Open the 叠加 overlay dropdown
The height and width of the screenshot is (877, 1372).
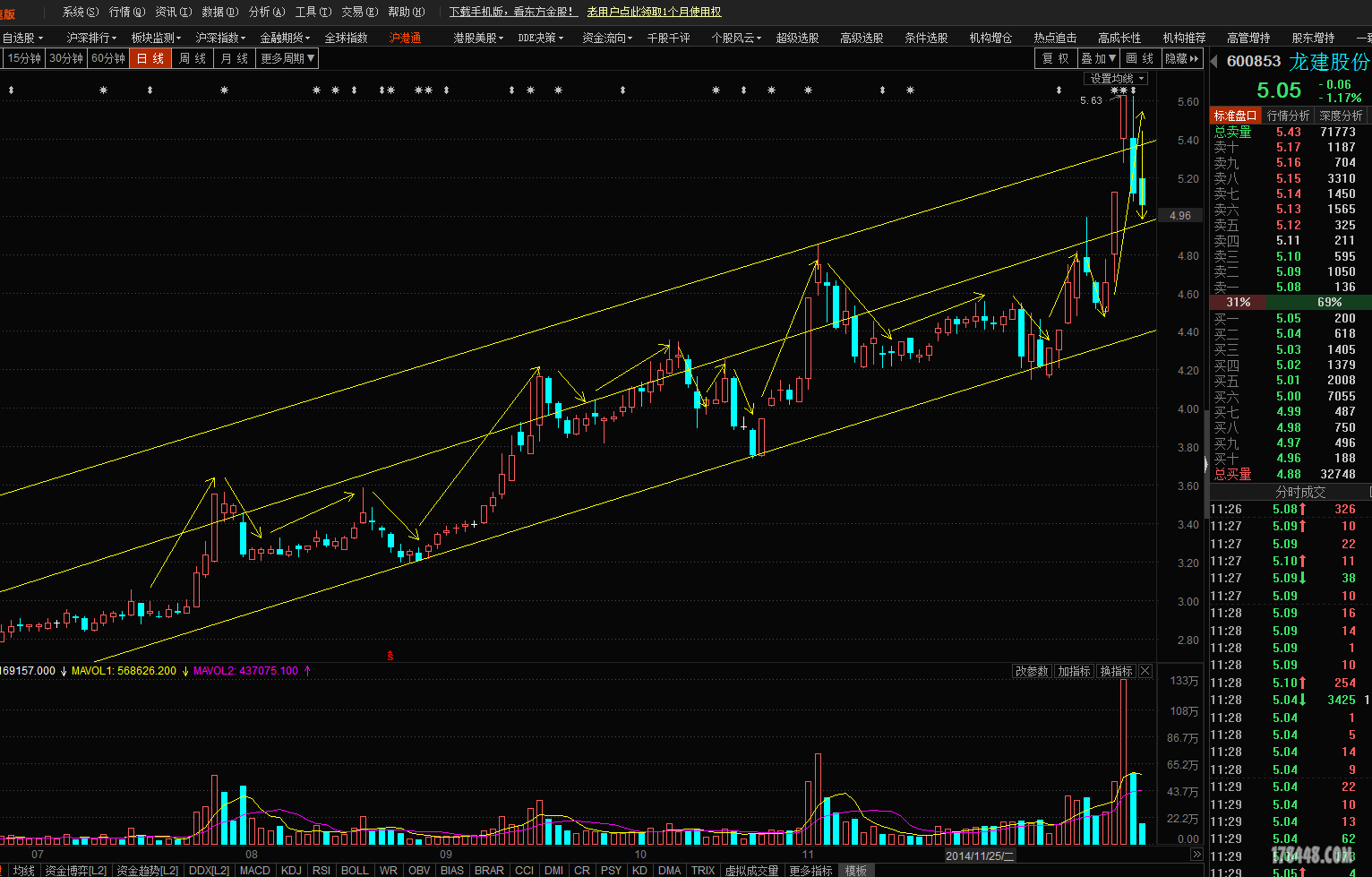pyautogui.click(x=1098, y=58)
